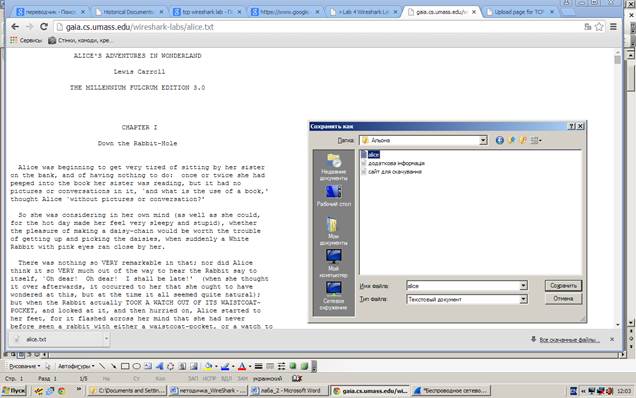Screen dimensions: 636x398
Task: Switch to the переводчик browser tab
Action: 50,12
